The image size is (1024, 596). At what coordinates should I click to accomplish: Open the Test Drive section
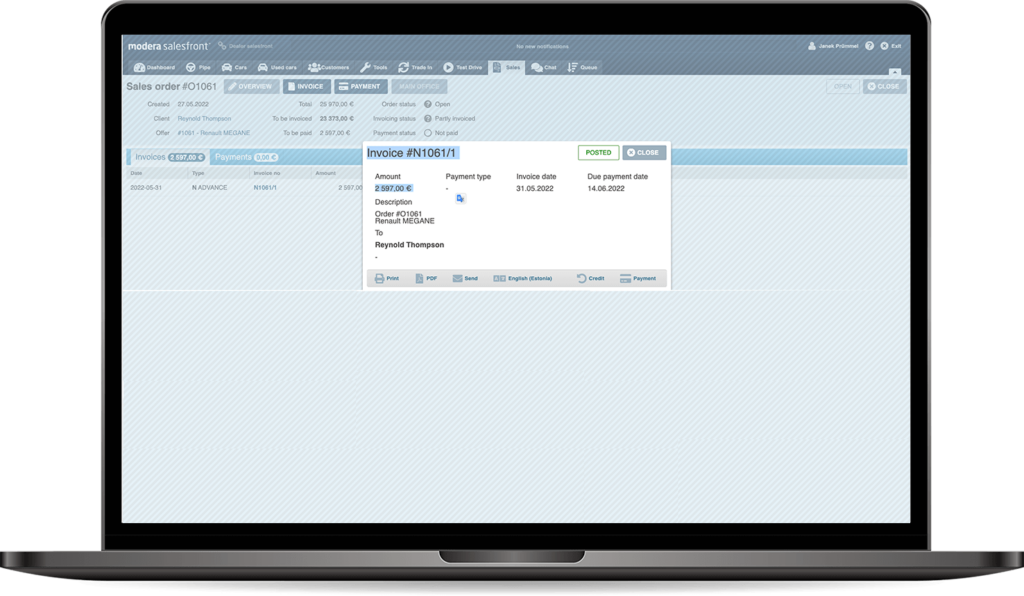tap(463, 67)
